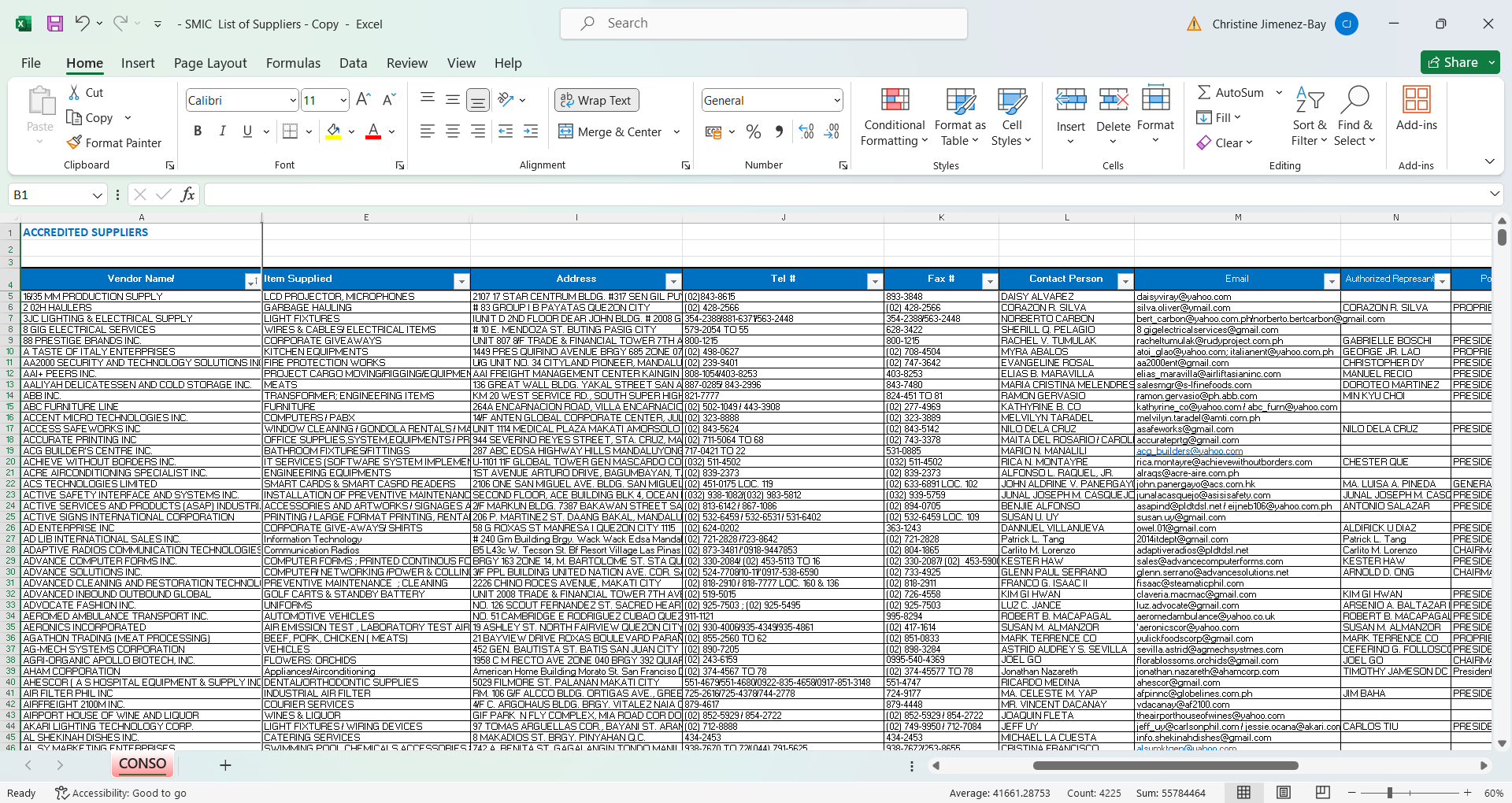Toggle bold formatting

coord(198,131)
